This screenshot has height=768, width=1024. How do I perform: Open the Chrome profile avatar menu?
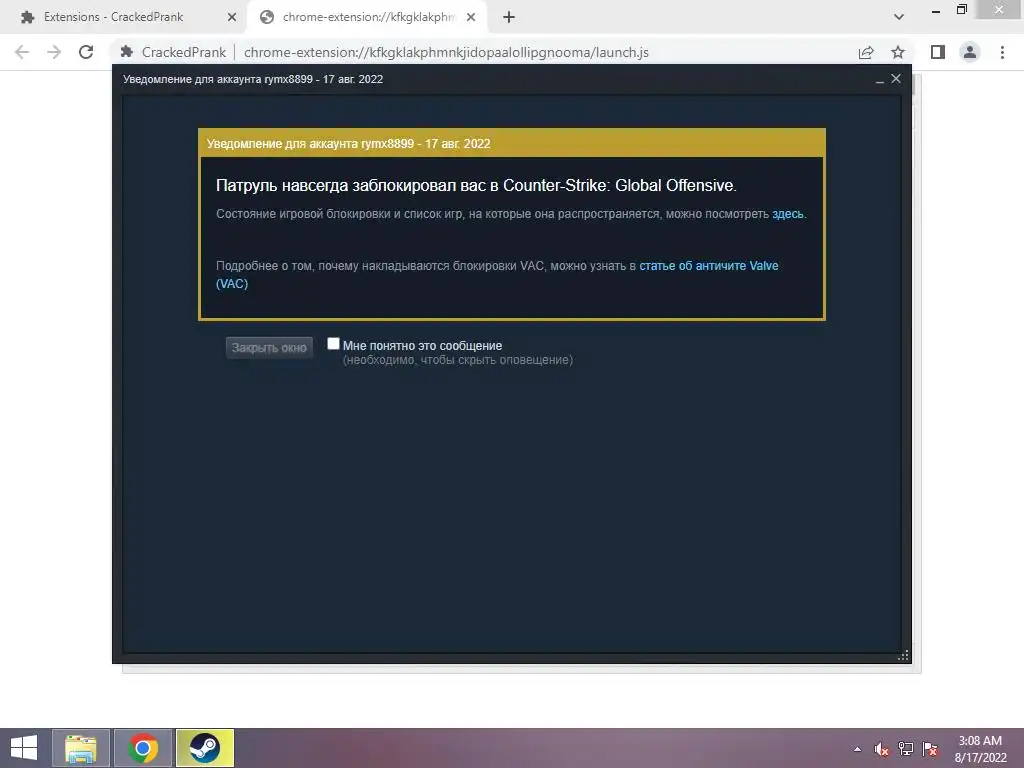[970, 52]
